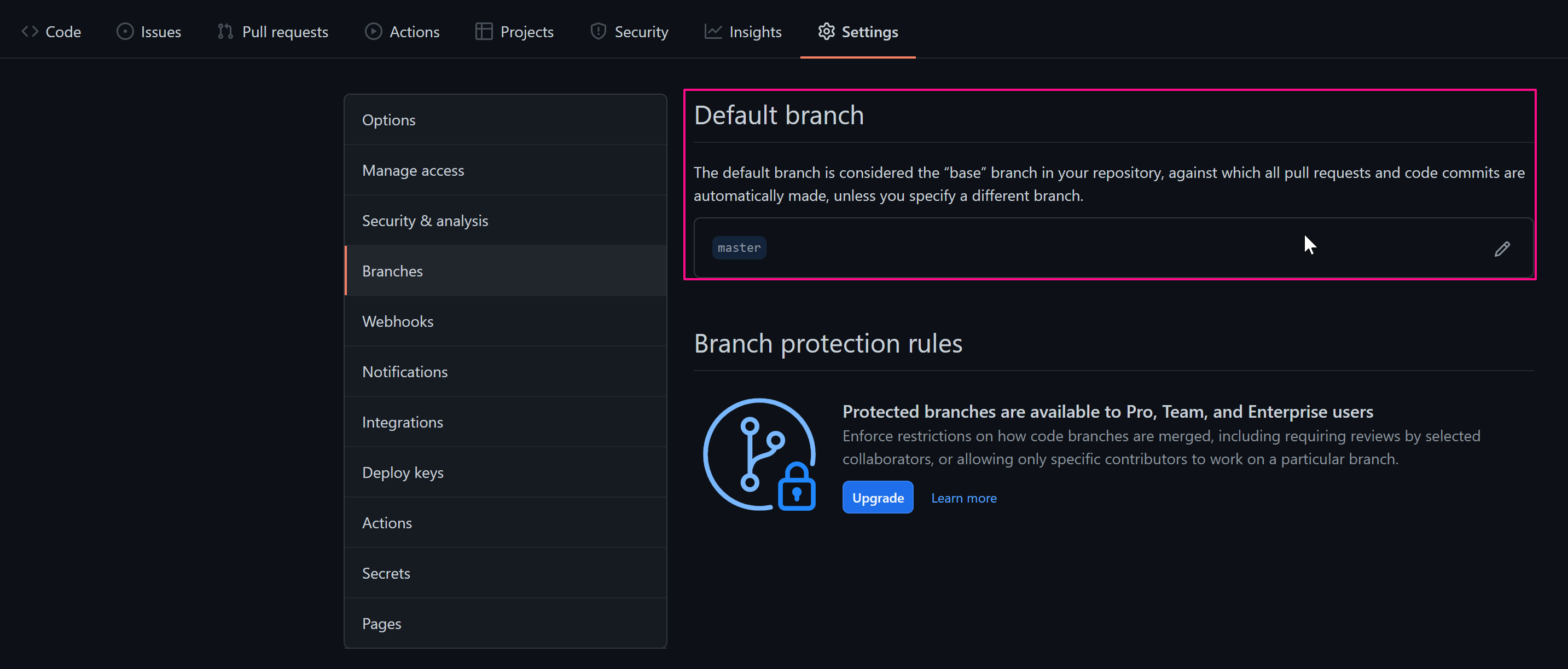Click the master branch label
The height and width of the screenshot is (669, 1568).
739,248
